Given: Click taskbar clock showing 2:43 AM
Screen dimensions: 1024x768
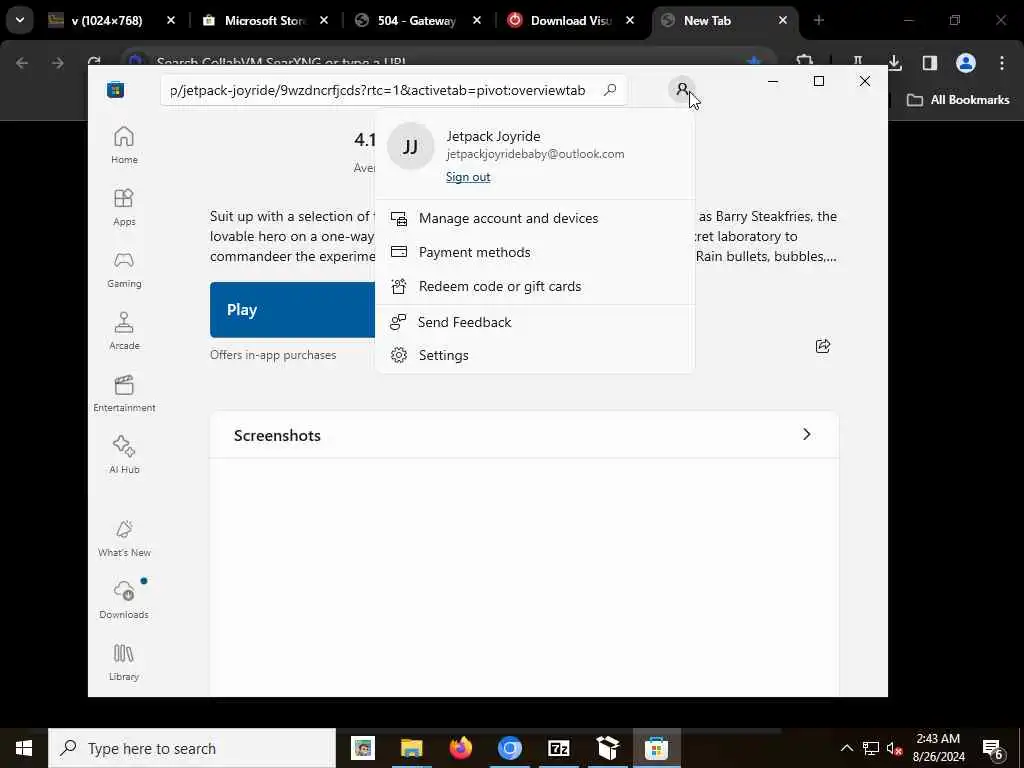Looking at the screenshot, I should [938, 748].
